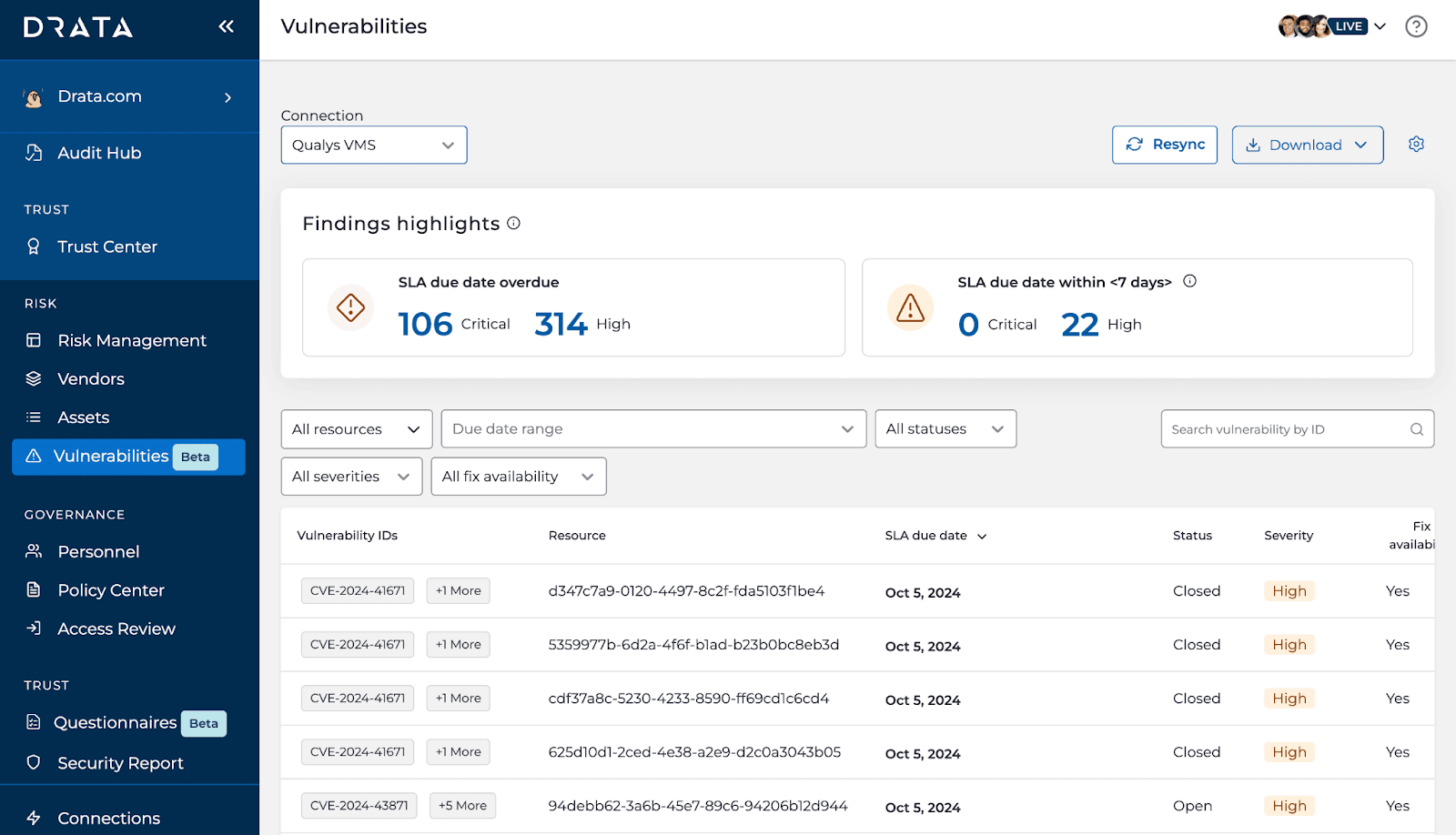Collapse the sidebar with the double chevron icon

point(226,26)
